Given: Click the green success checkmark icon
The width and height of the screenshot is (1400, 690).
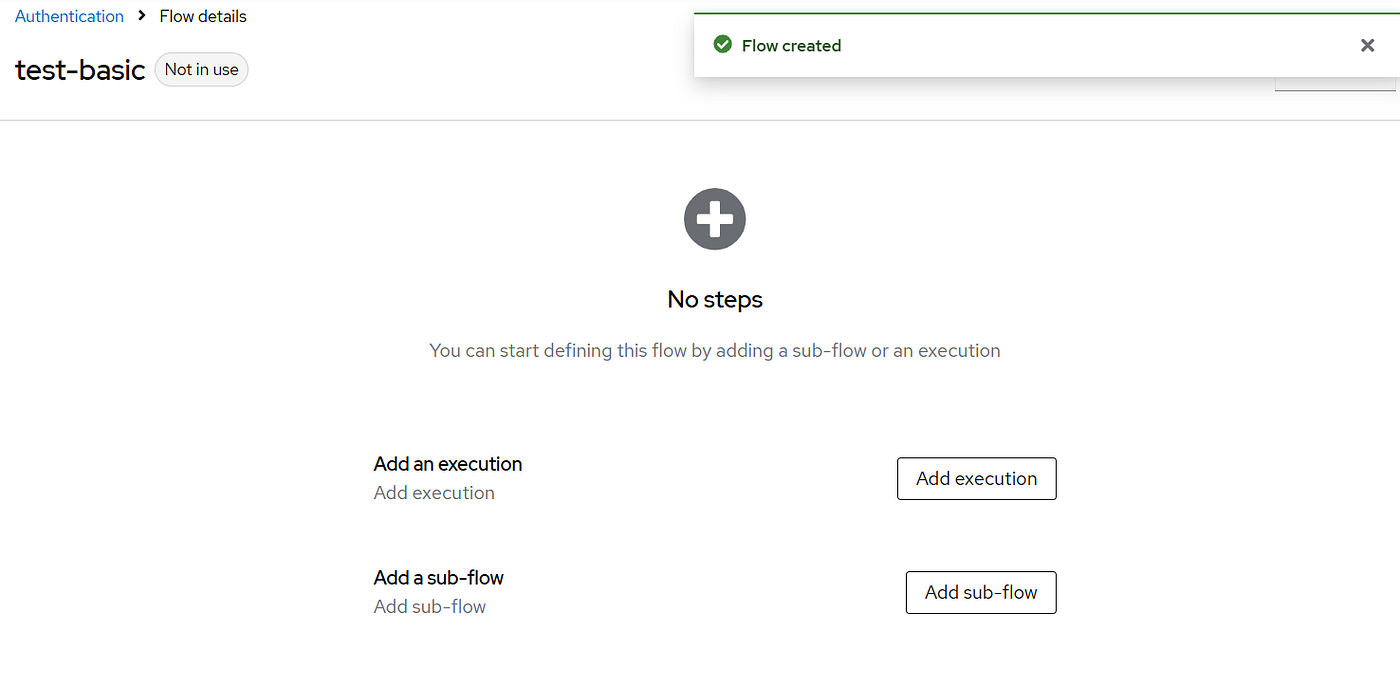Looking at the screenshot, I should coord(722,45).
